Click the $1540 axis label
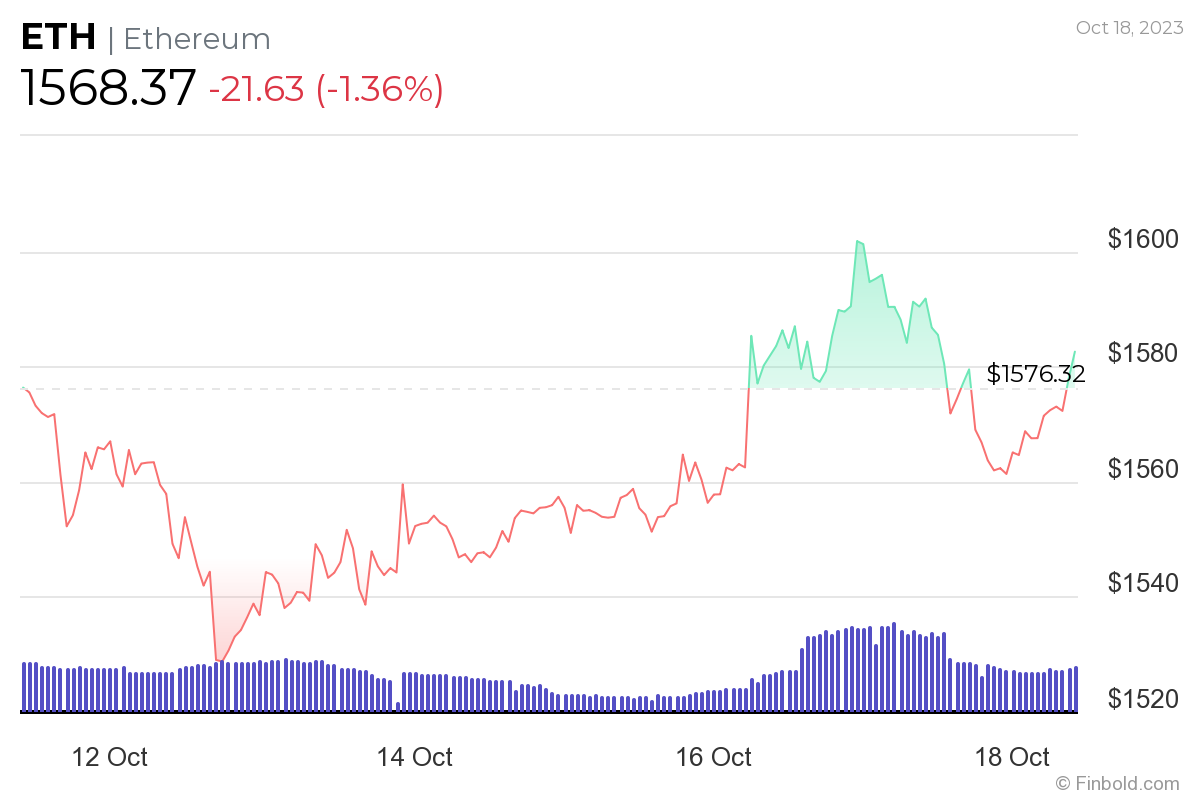This screenshot has width=1200, height=800. 1142,583
